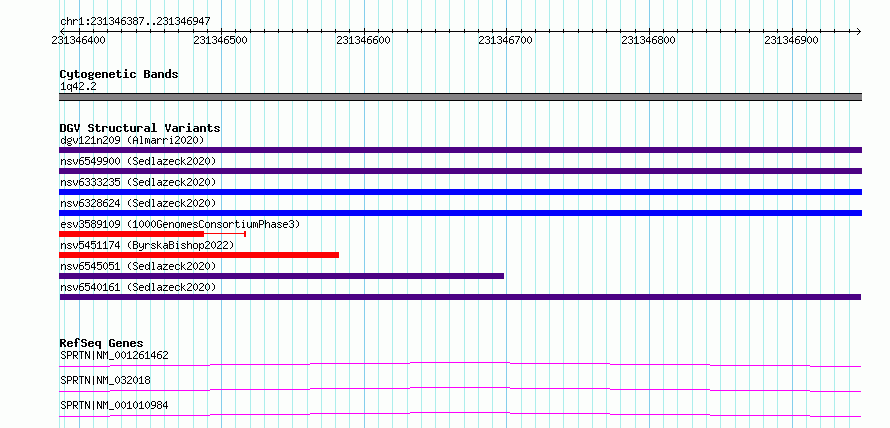Click the purple bar for nsv6545051
This screenshot has height=428, width=890.
[282, 276]
